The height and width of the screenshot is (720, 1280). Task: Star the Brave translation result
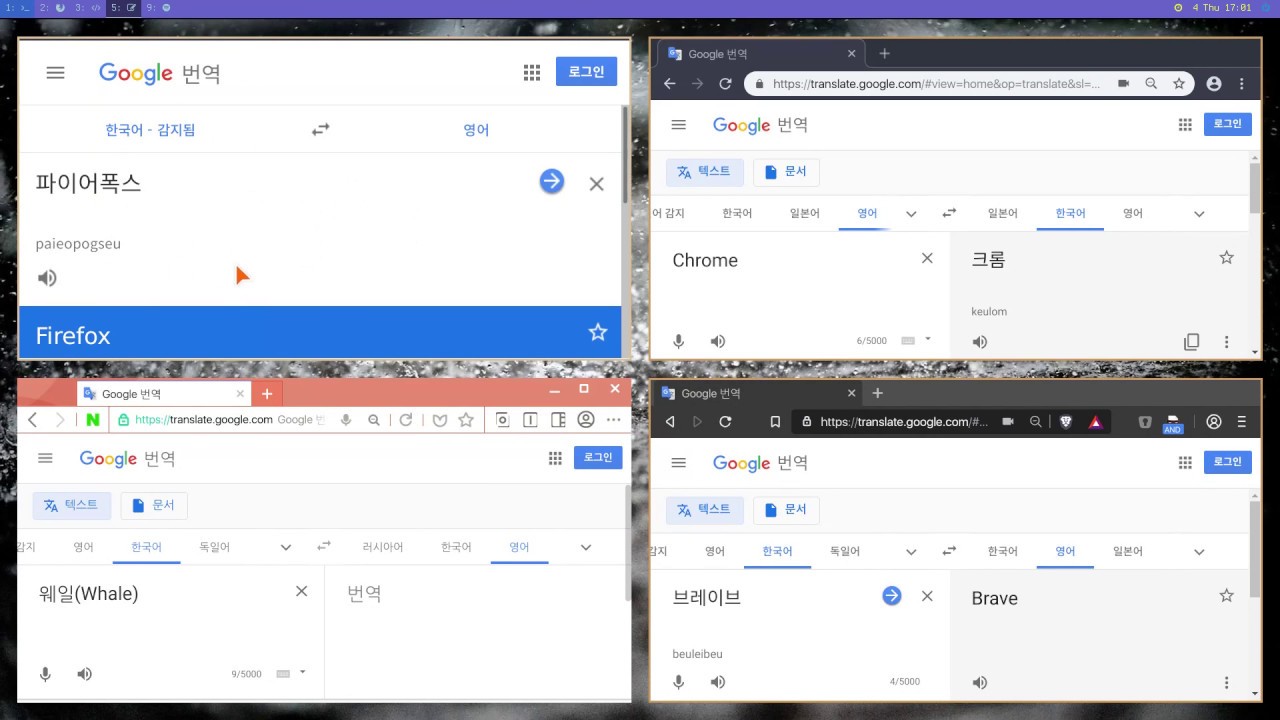(x=1227, y=596)
